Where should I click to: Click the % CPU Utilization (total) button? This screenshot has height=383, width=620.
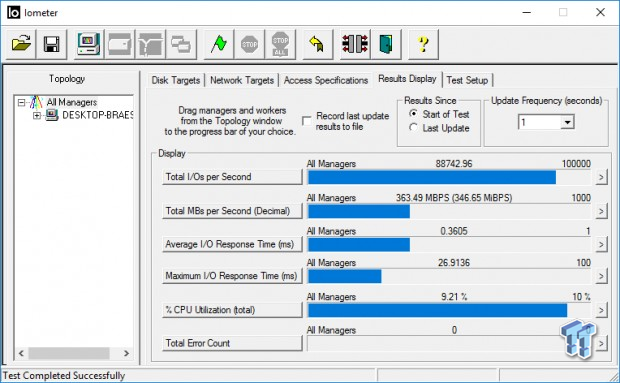232,309
